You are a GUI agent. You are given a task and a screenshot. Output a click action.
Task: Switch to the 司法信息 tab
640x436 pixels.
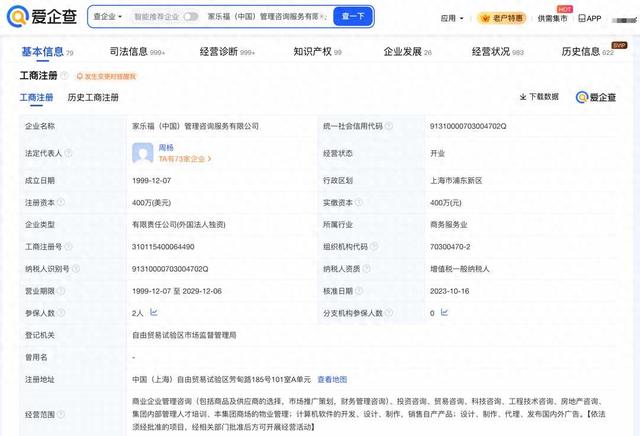tap(137, 52)
